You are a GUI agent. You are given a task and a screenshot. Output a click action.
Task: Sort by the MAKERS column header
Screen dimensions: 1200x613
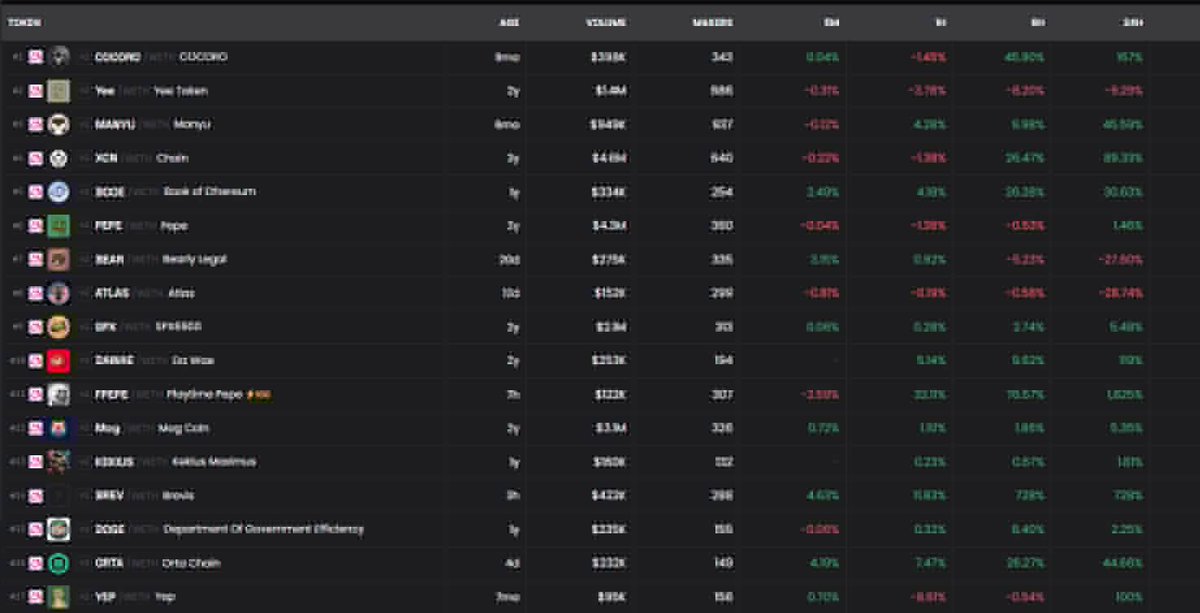[x=713, y=22]
